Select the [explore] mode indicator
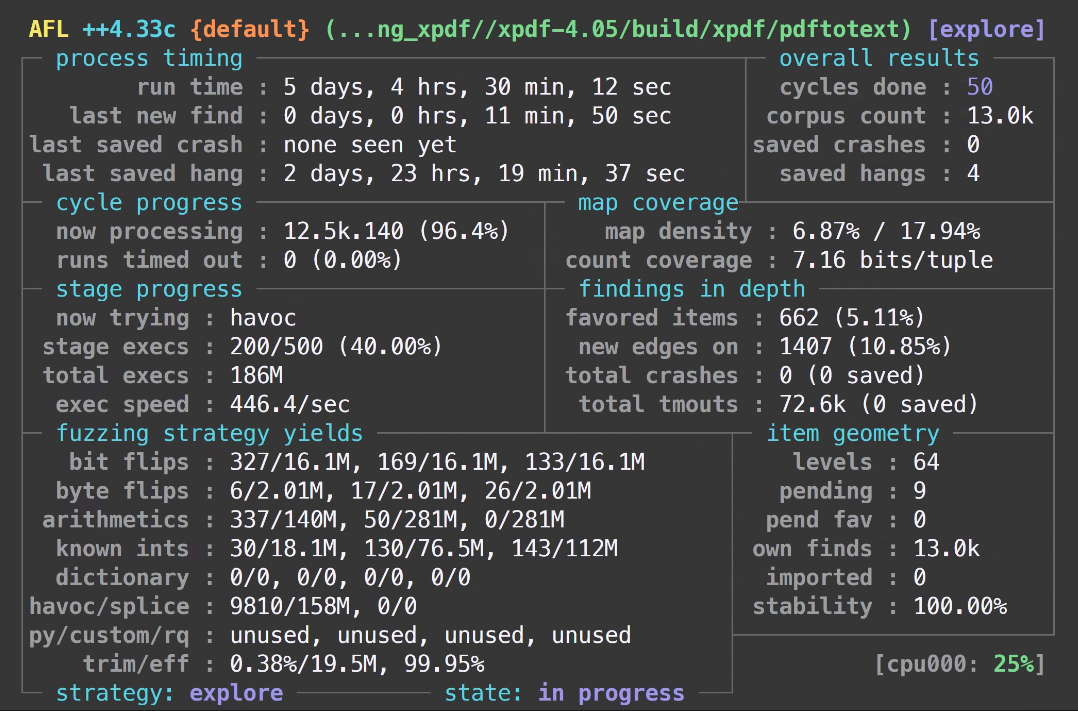This screenshot has width=1078, height=711. point(986,29)
